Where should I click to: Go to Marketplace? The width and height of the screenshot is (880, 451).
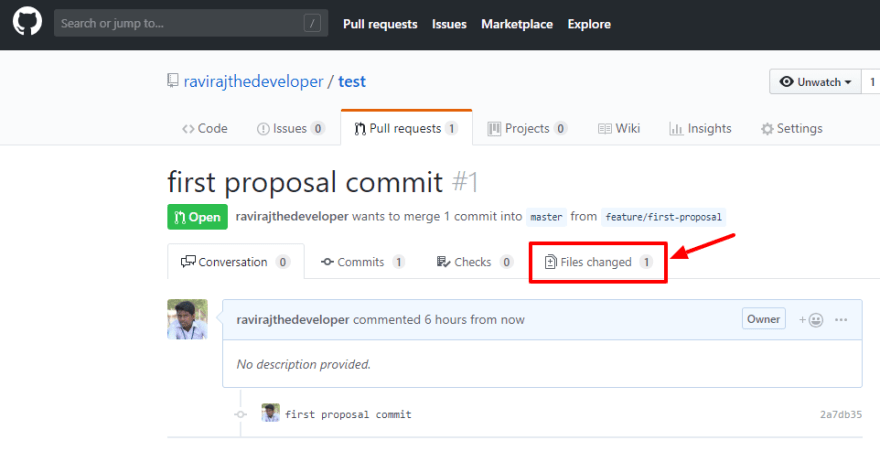(x=517, y=24)
